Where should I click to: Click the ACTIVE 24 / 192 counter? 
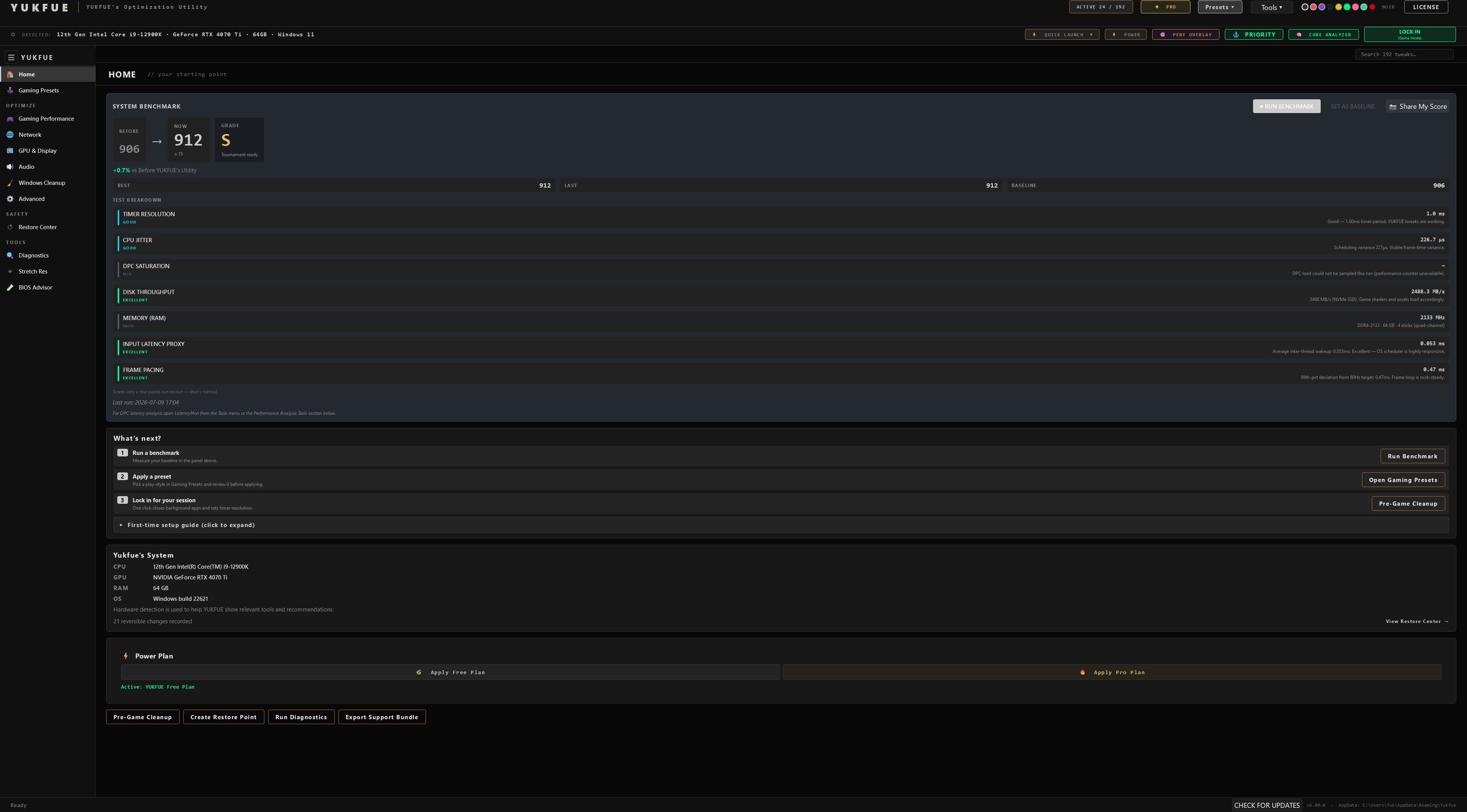coord(1101,7)
